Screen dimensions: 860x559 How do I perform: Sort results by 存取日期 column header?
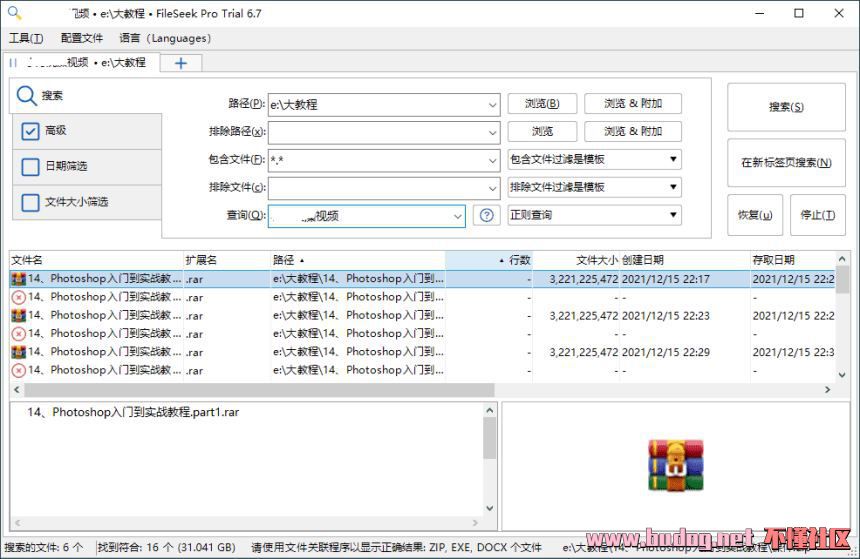click(793, 260)
